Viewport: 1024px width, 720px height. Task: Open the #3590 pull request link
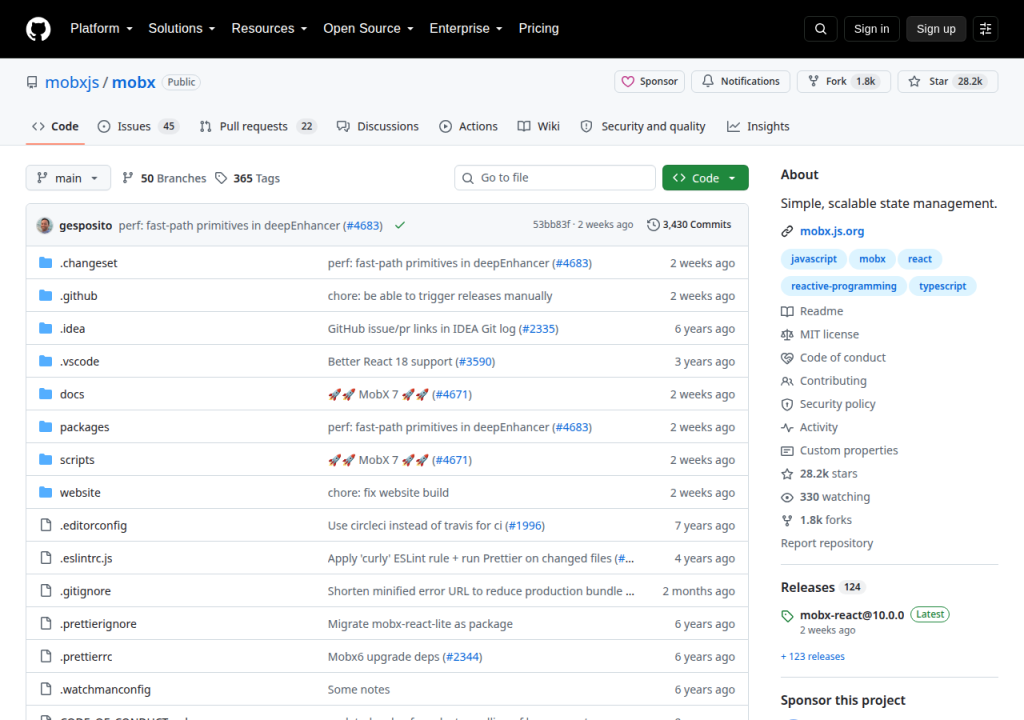tap(475, 361)
